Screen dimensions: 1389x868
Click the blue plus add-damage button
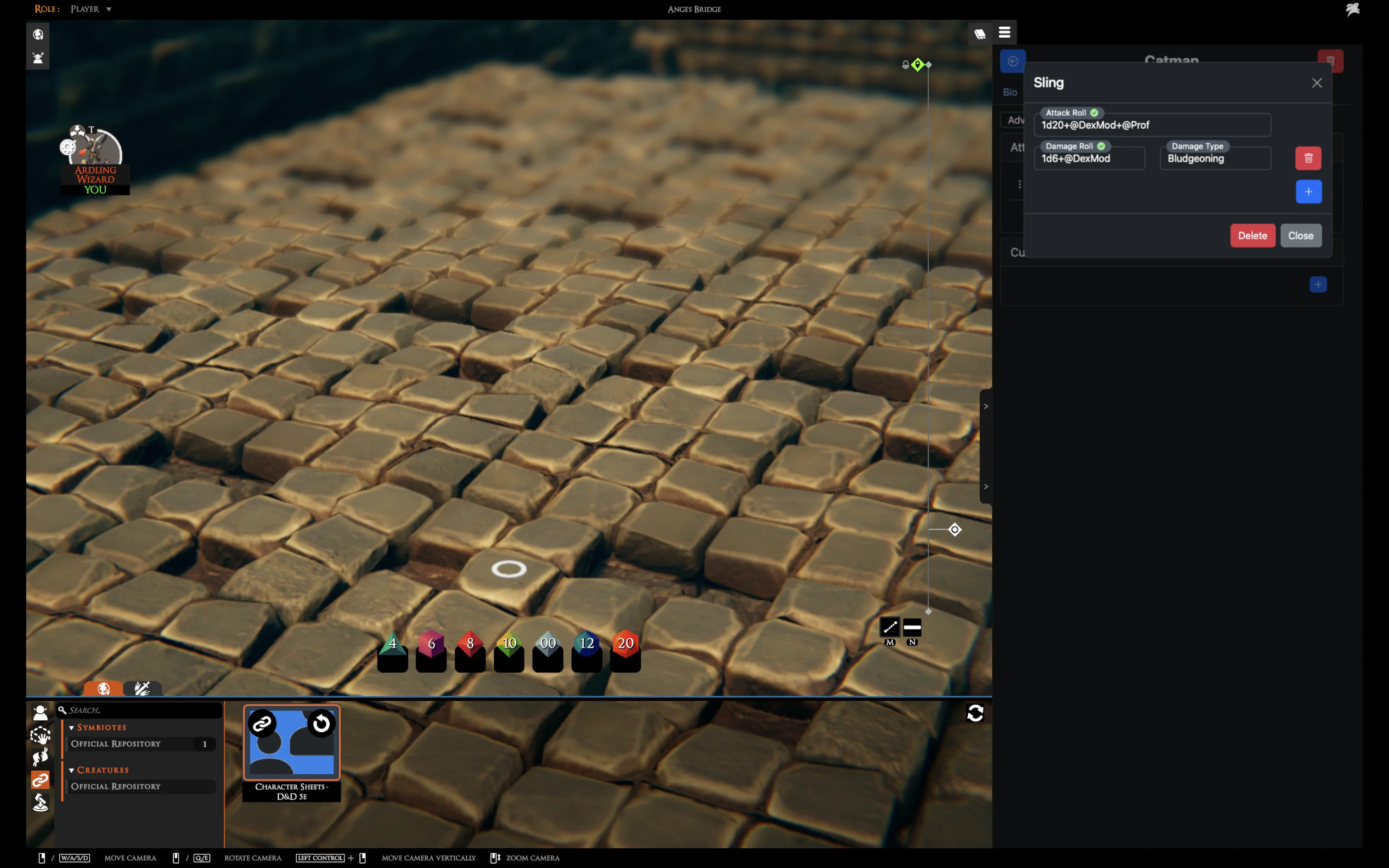click(x=1308, y=192)
